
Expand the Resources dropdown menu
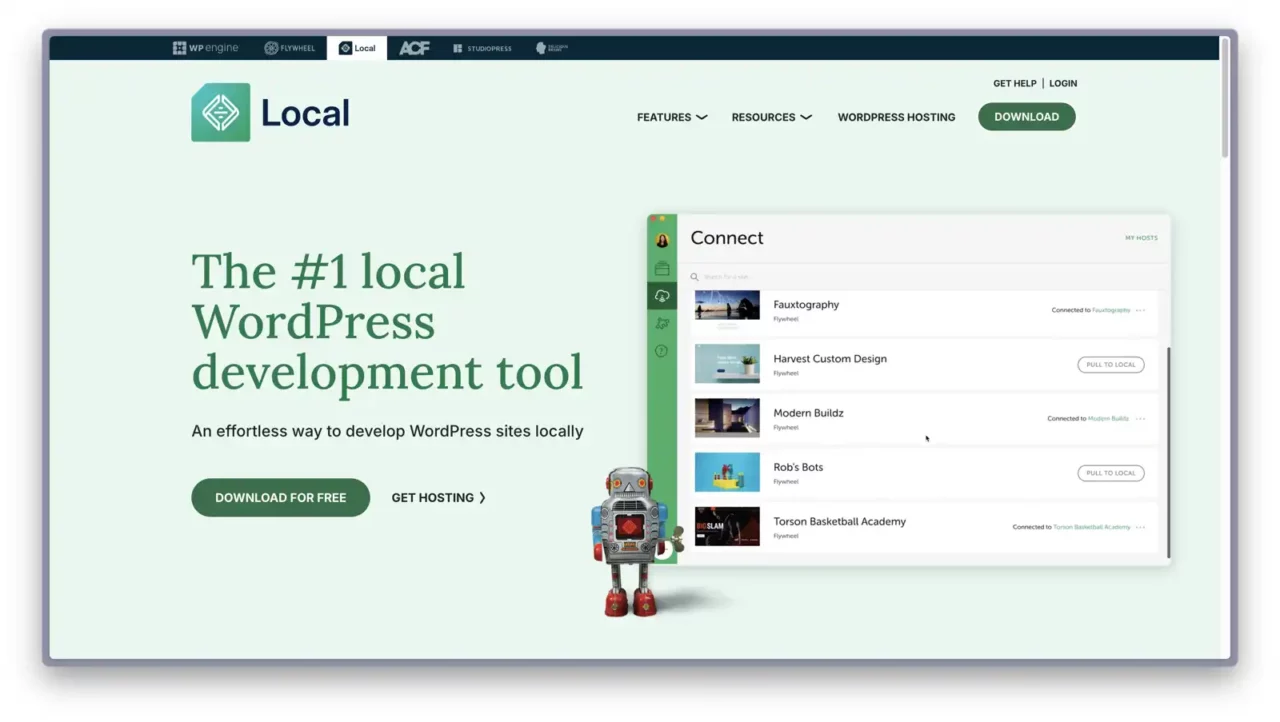771,117
